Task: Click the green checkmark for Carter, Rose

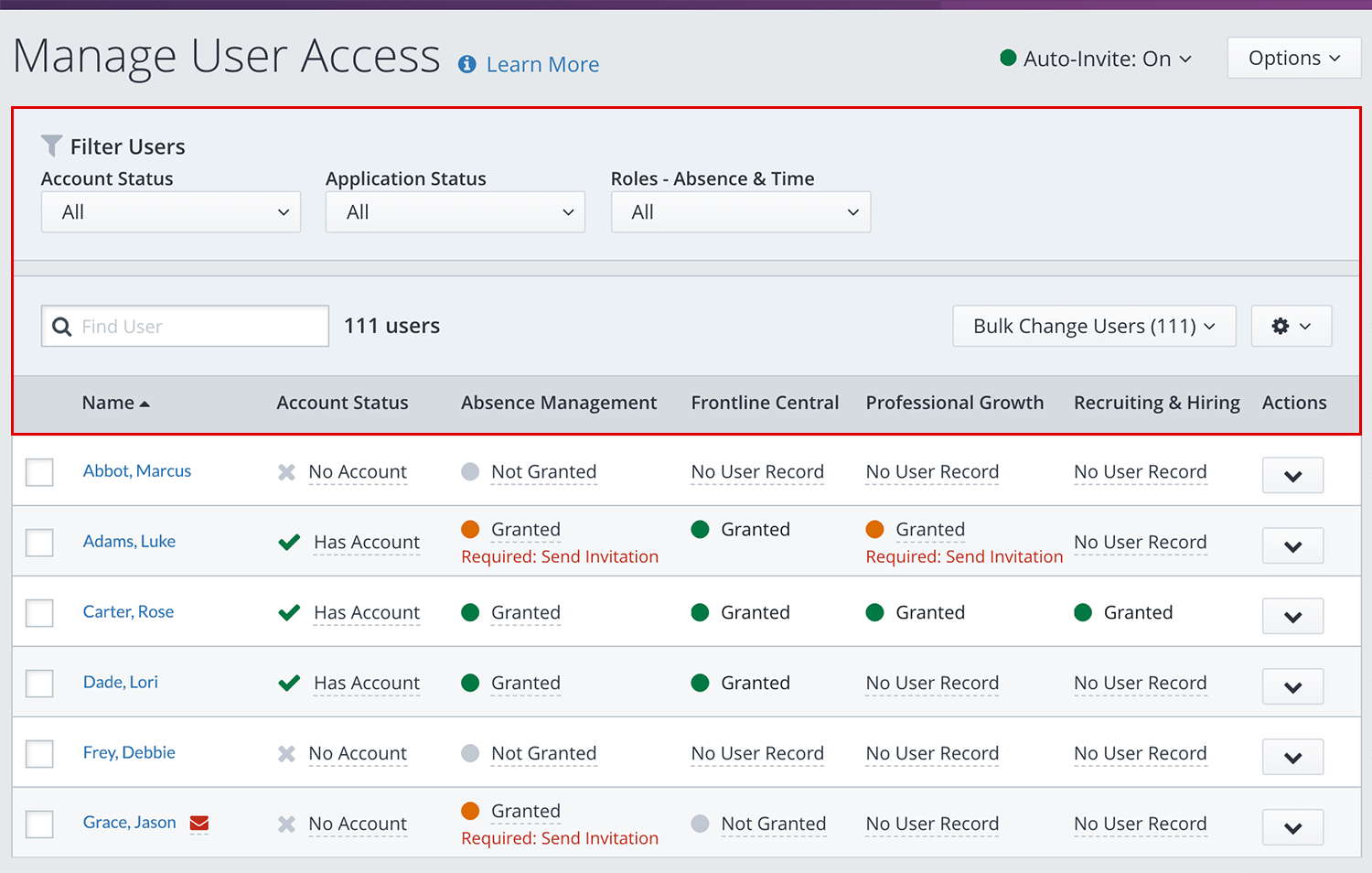Action: (x=289, y=613)
